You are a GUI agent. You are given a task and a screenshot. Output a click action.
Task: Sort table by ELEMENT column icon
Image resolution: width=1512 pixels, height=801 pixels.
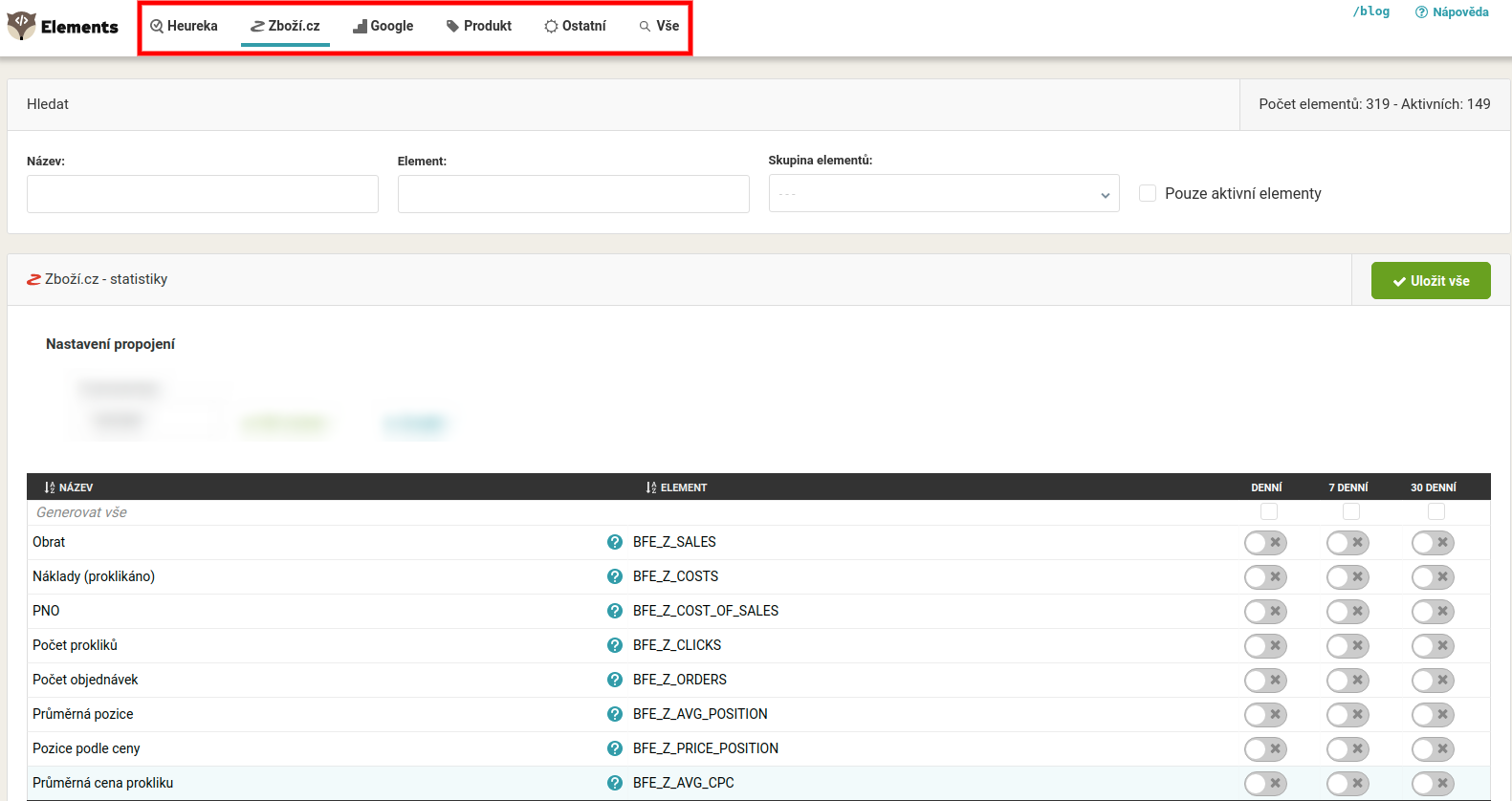[651, 487]
